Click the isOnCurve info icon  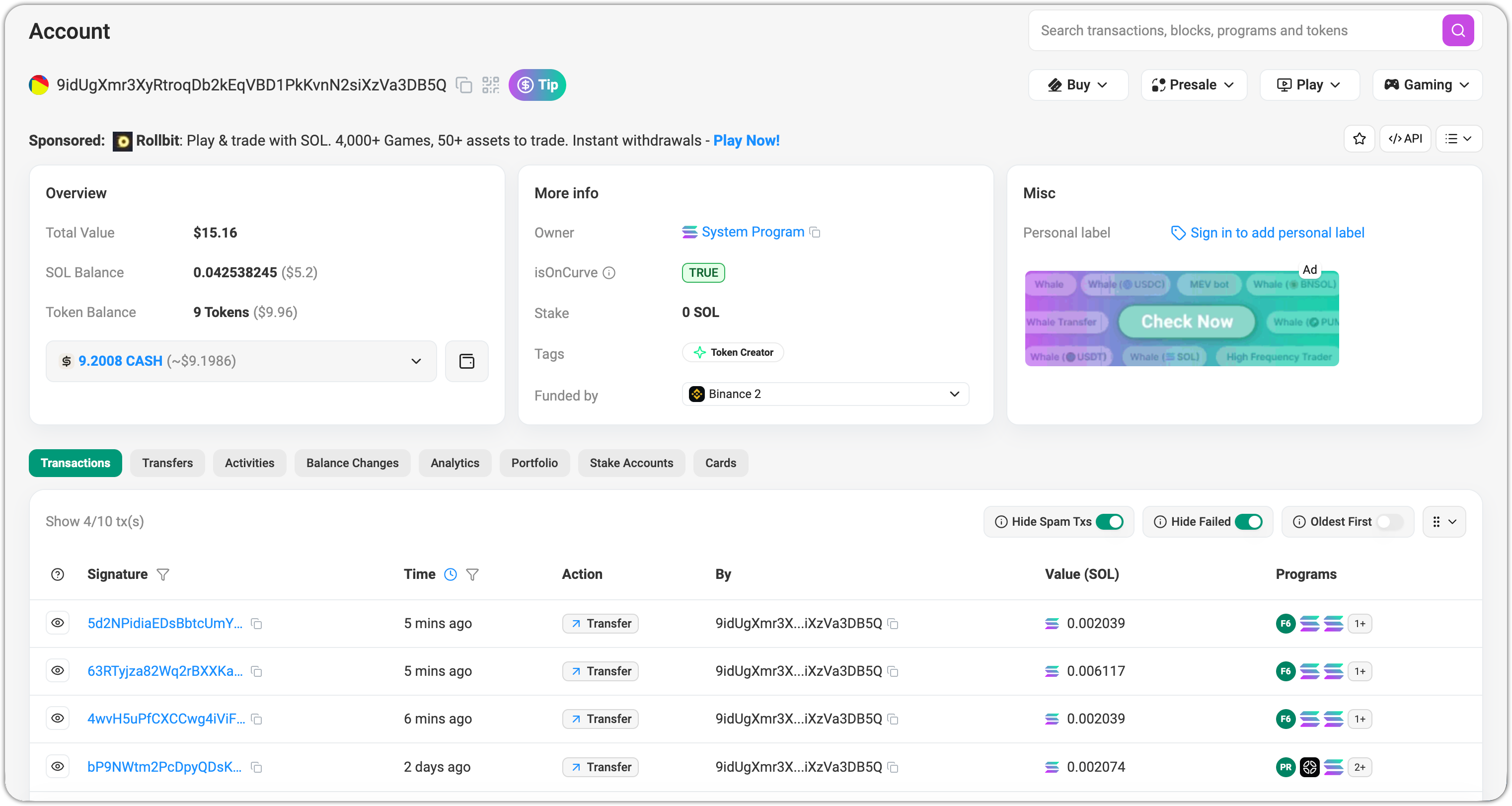pyautogui.click(x=609, y=273)
